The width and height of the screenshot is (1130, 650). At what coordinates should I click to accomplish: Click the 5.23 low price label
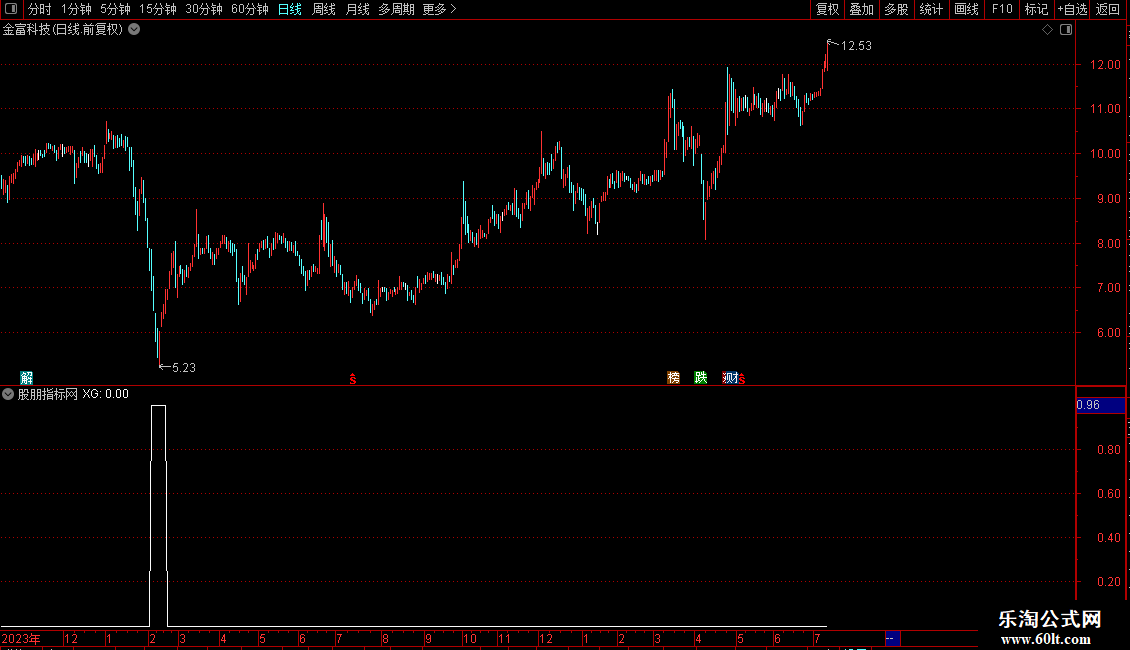[184, 368]
